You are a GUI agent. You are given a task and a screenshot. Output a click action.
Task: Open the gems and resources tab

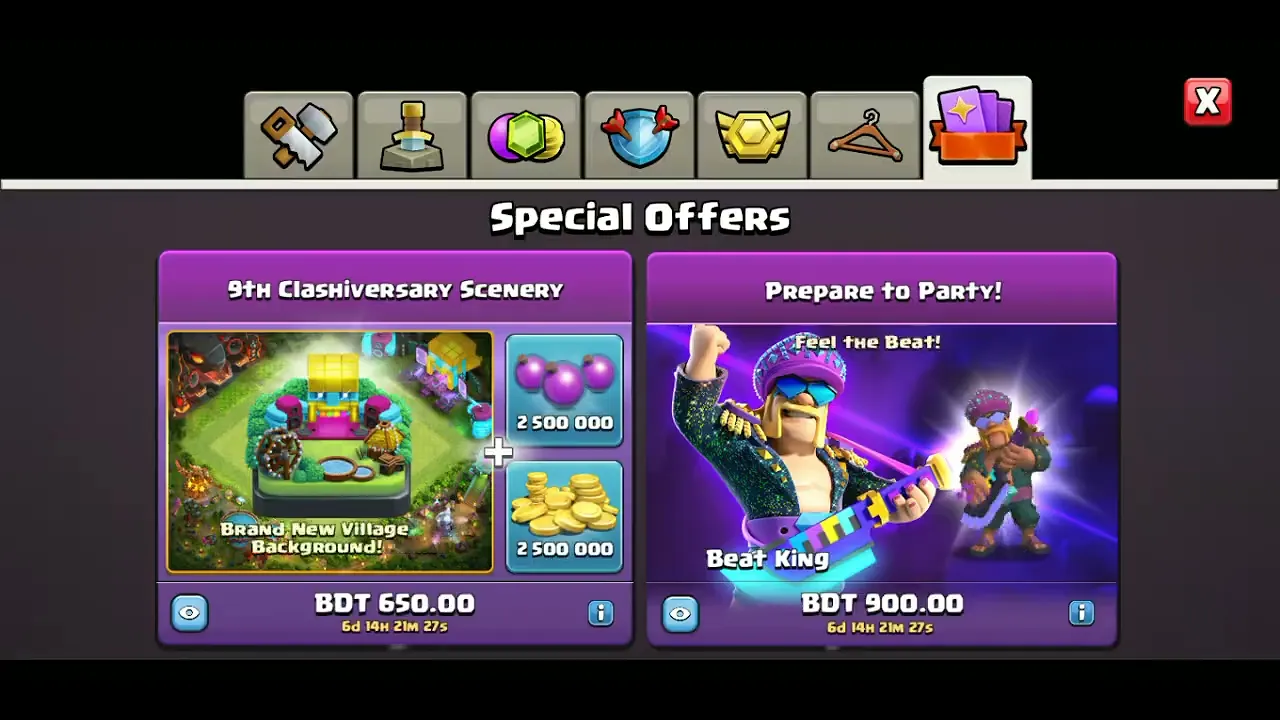click(525, 136)
